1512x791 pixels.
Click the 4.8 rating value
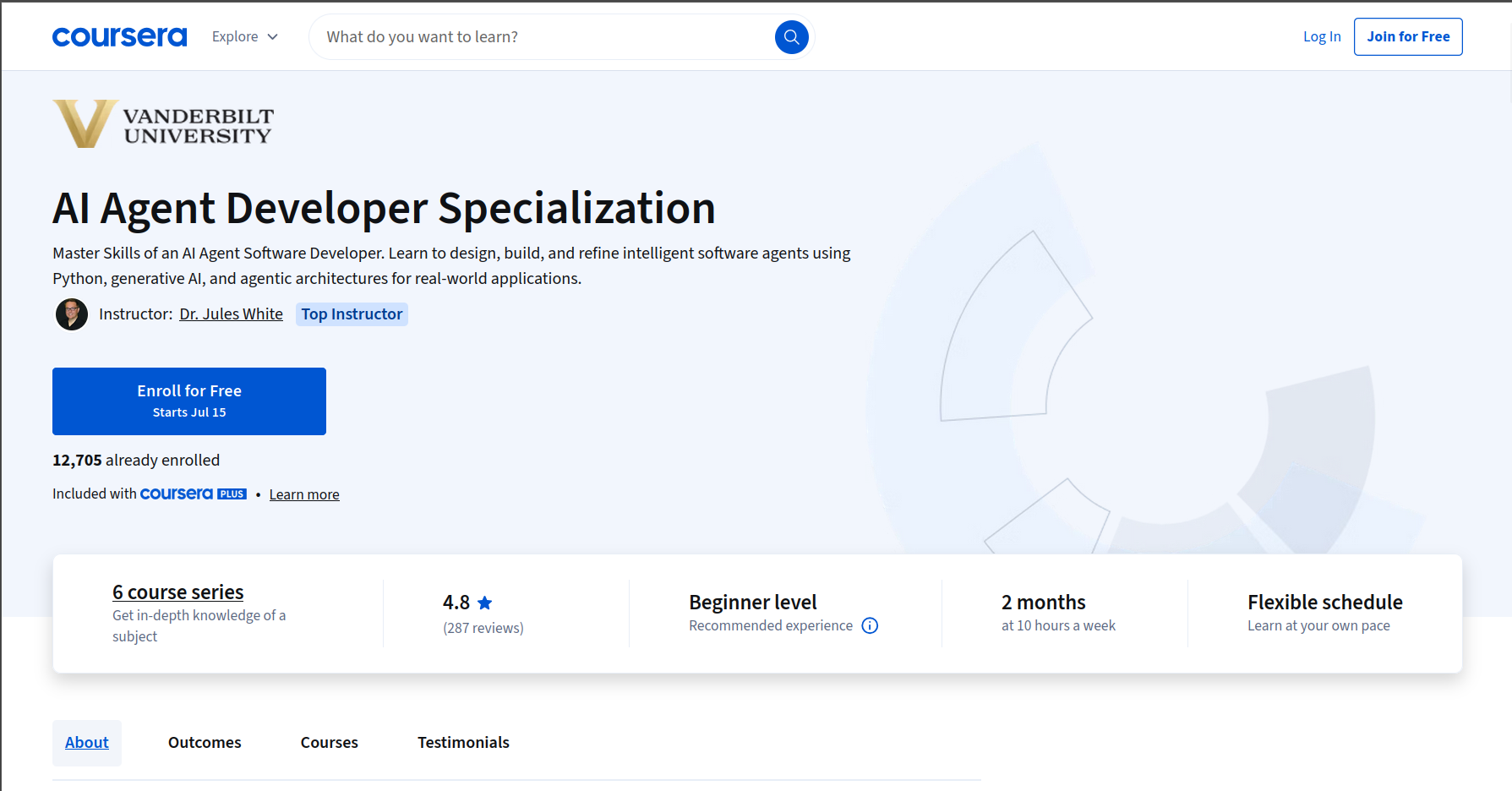pos(456,603)
